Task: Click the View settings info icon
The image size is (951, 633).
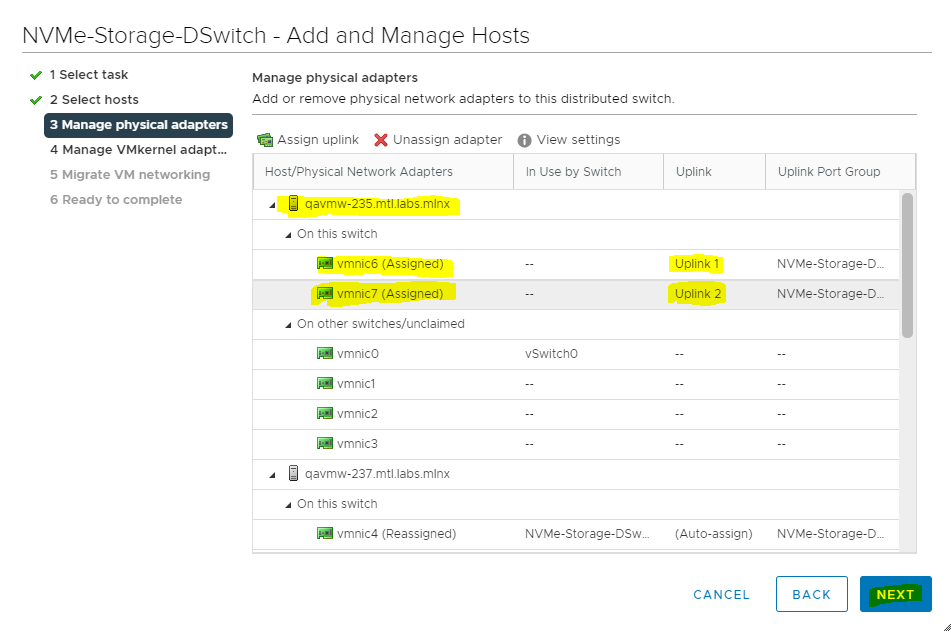Action: pos(525,140)
